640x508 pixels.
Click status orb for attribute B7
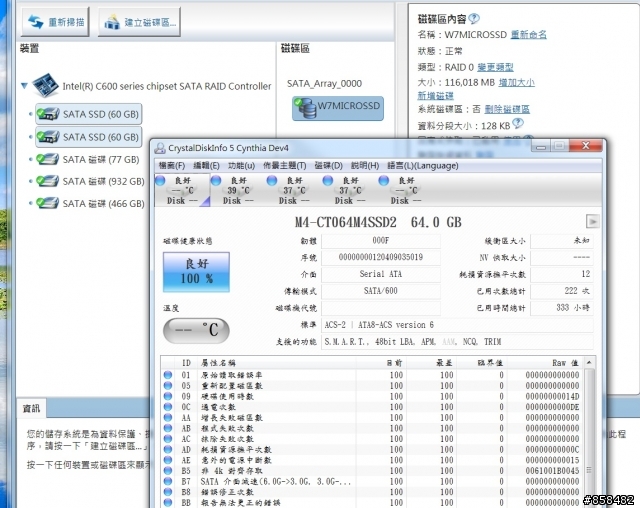168,481
